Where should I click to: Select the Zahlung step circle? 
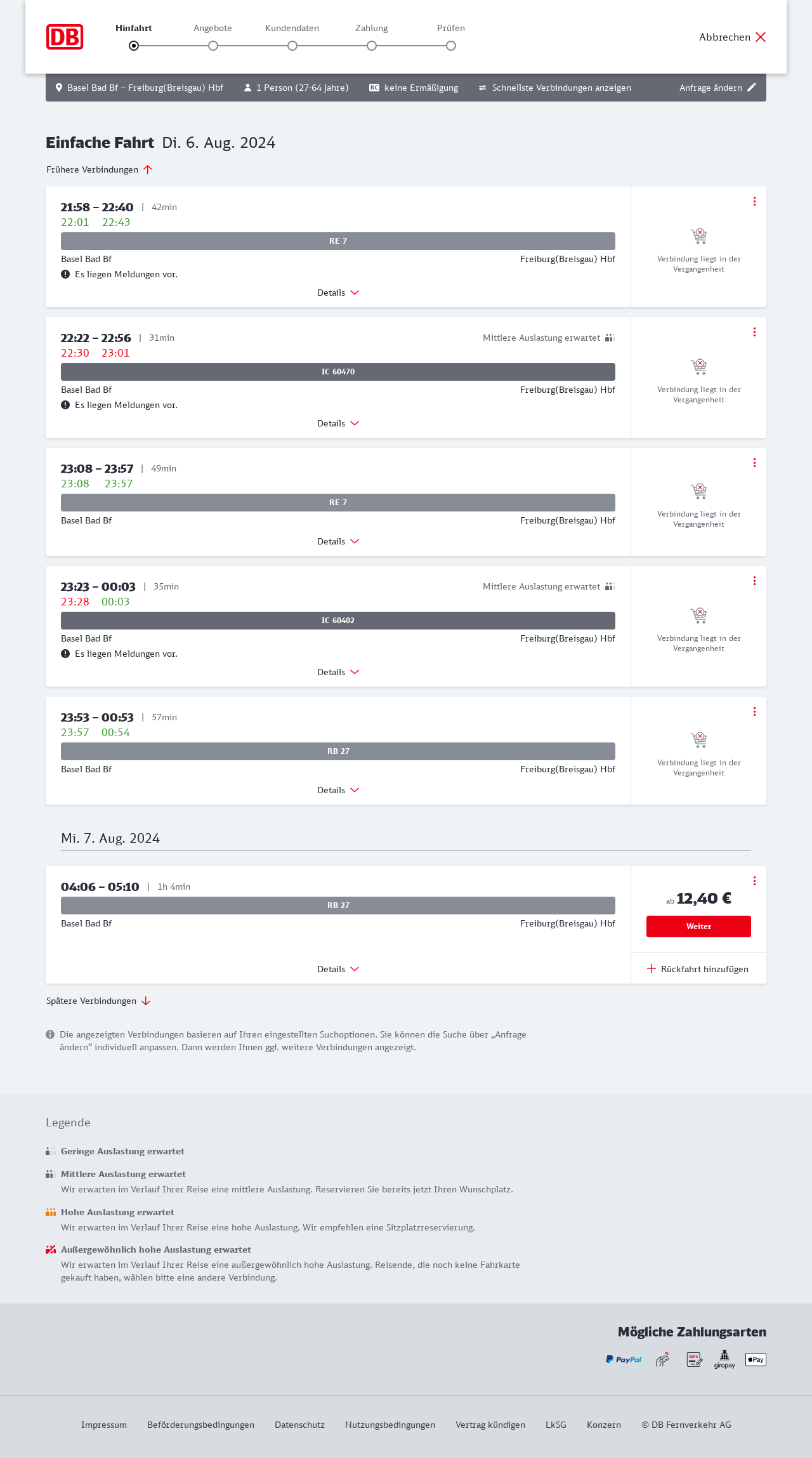point(372,46)
